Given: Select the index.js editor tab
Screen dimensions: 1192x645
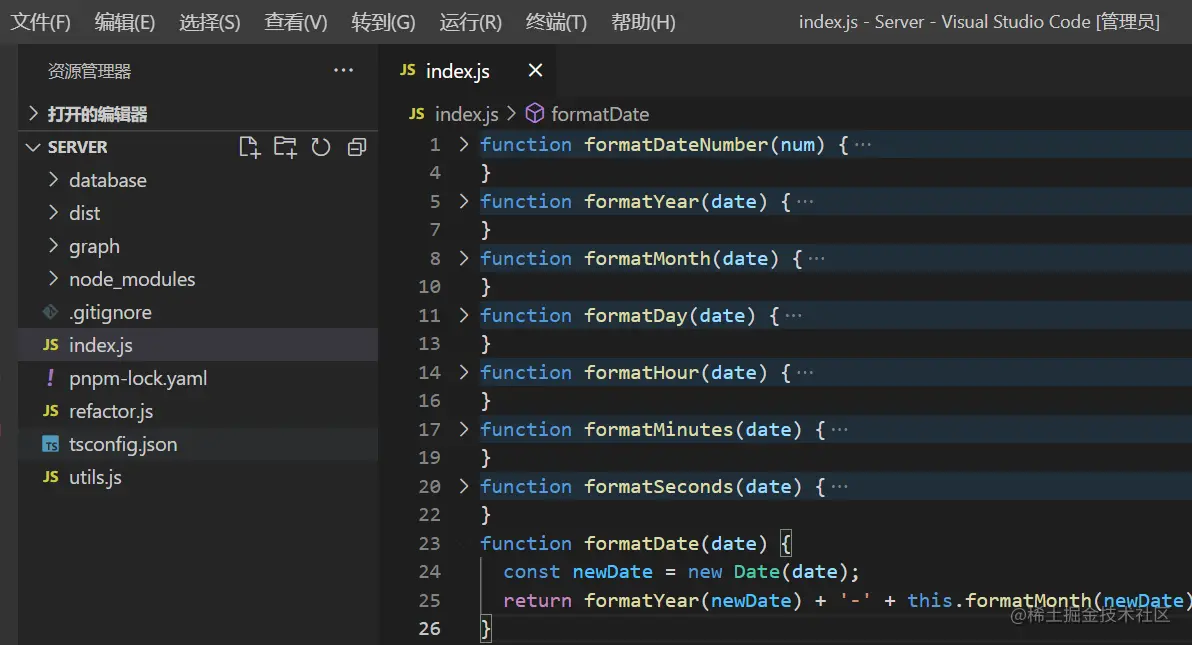Looking at the screenshot, I should pos(457,71).
